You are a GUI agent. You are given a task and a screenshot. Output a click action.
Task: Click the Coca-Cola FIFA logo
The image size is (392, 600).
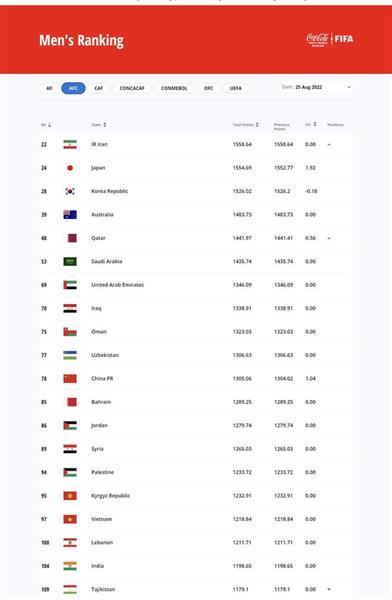tap(330, 39)
